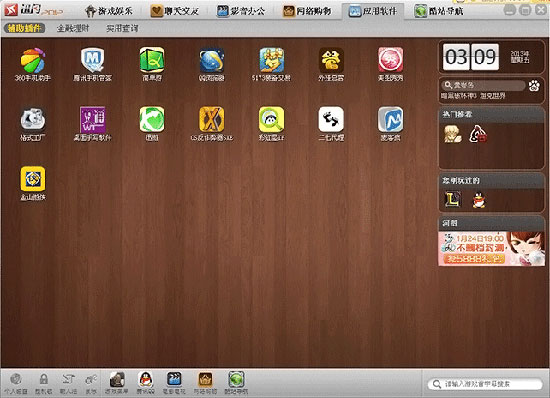
Task: Open the anime girl advertisement banner
Action: click(491, 248)
